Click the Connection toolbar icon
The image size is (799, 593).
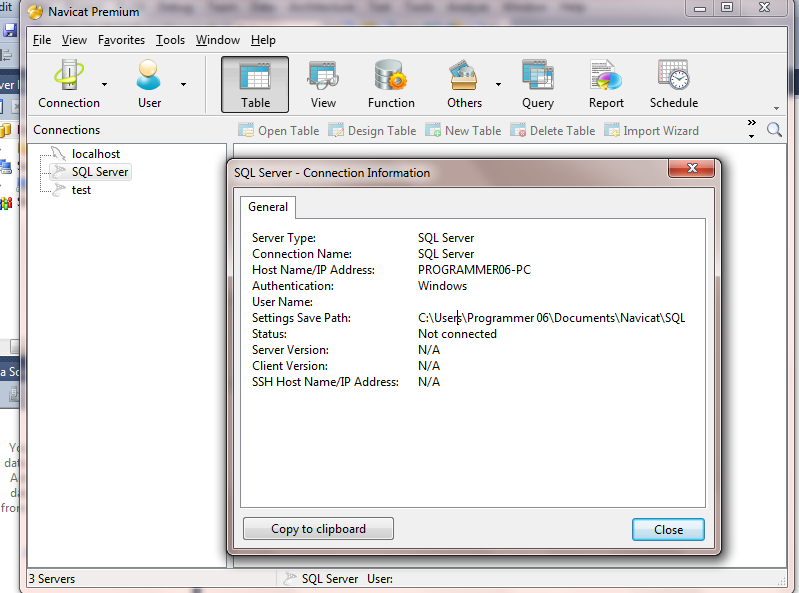pos(69,84)
